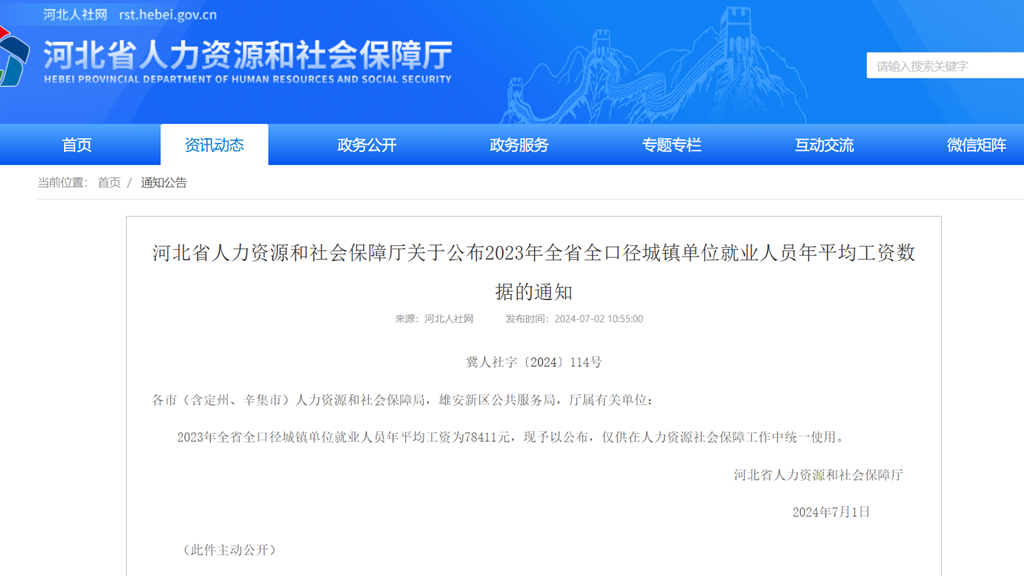Click the signature 河北省人力资源和社会保障厅 in the article

818,475
